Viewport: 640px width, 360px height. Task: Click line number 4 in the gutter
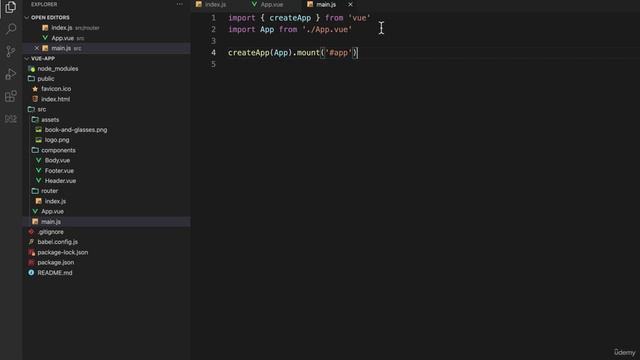213,53
